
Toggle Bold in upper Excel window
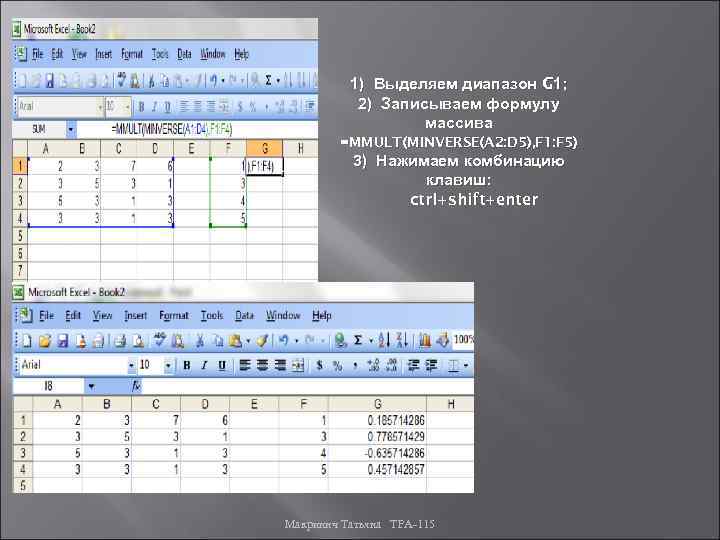point(141,107)
